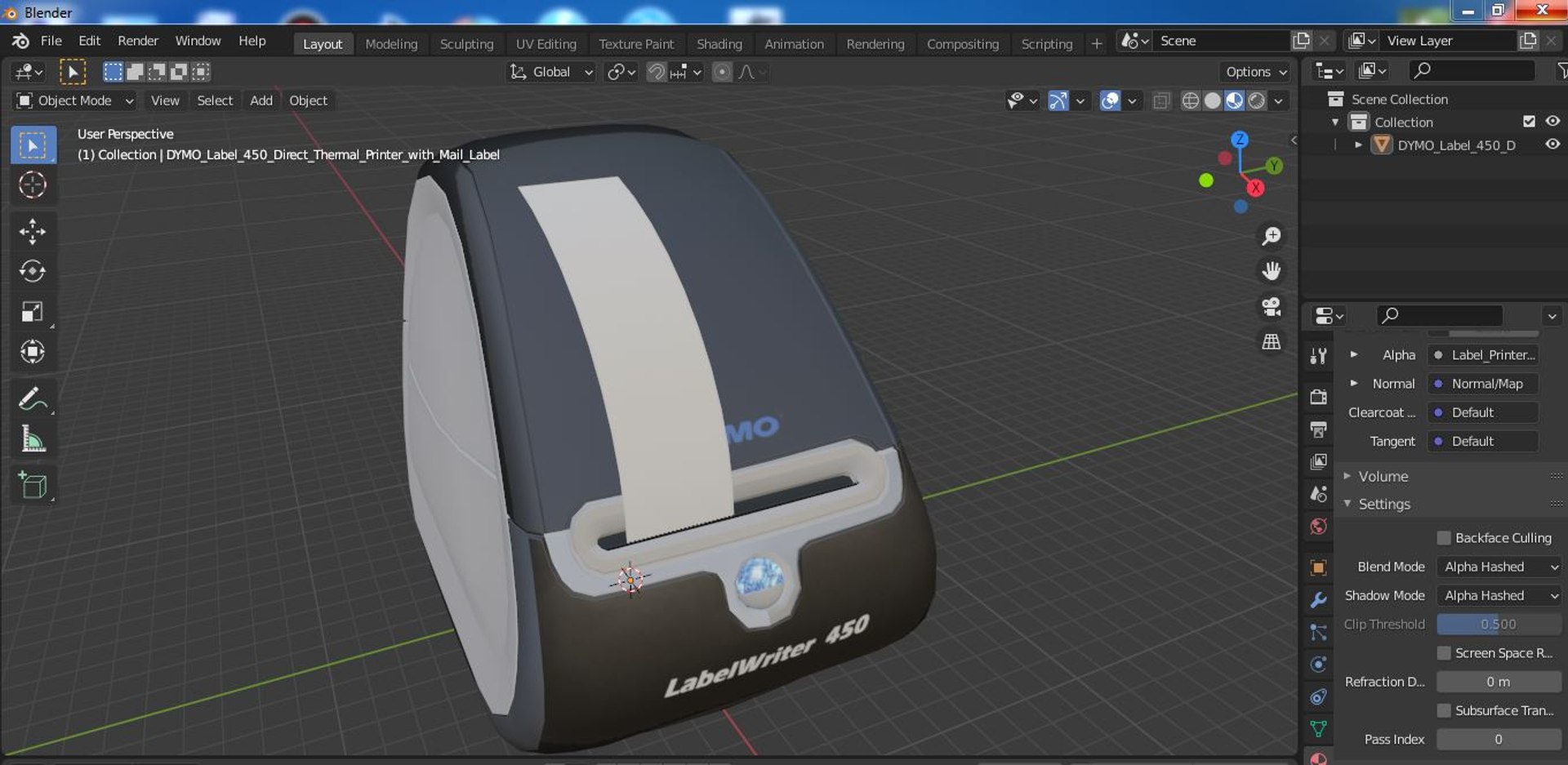Open viewport shading options dropdown
Screen dimensions: 1568x765
tap(1279, 100)
